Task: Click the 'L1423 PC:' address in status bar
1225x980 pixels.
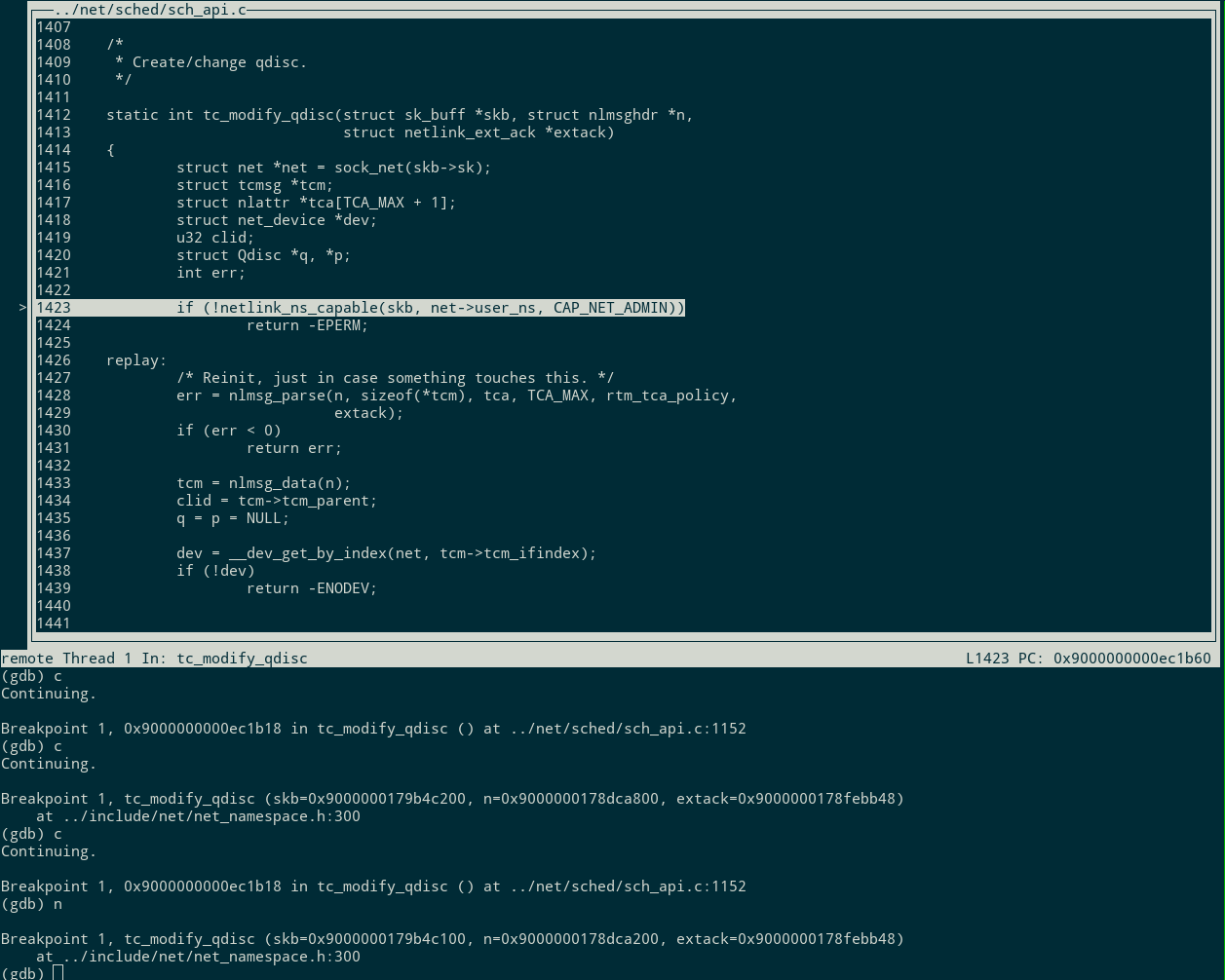Action: 1088,659
